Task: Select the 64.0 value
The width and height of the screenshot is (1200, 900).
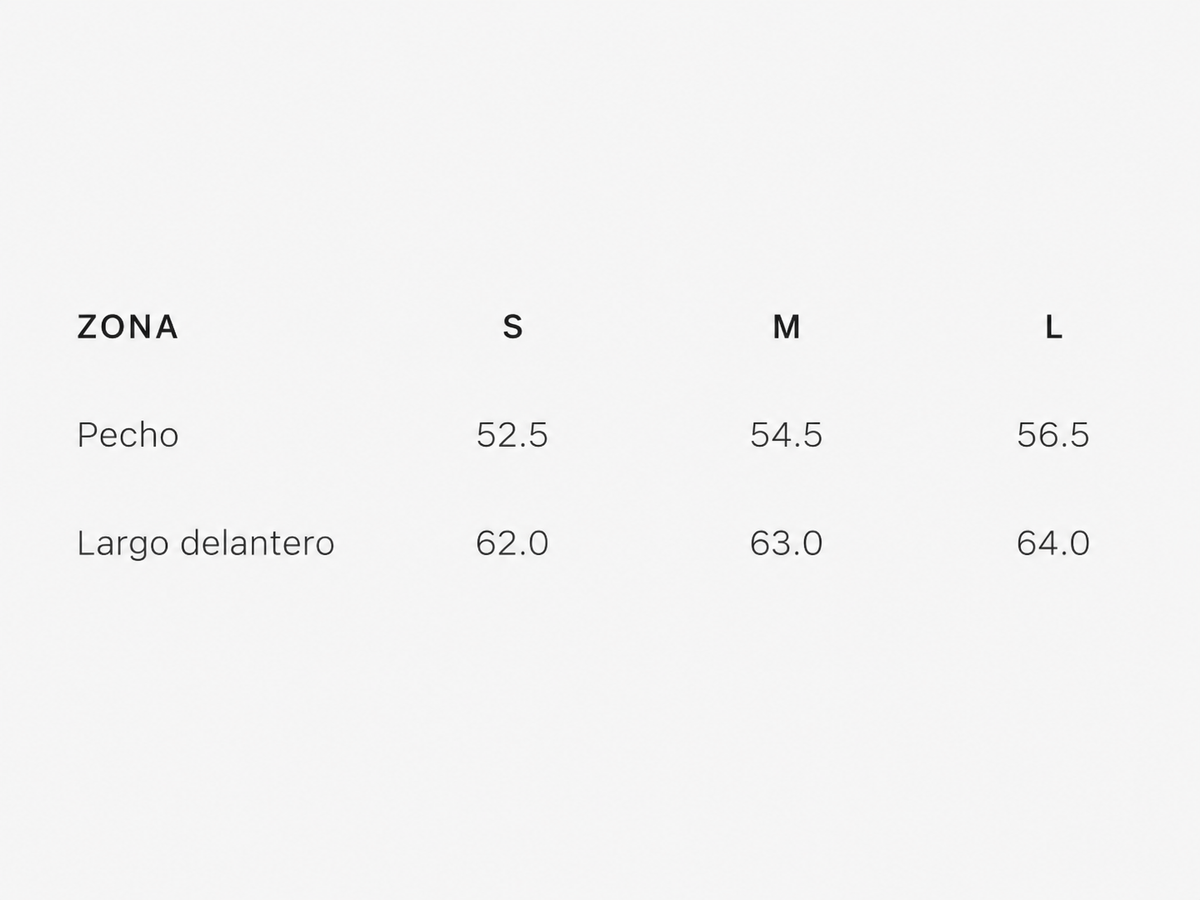Action: [1053, 543]
